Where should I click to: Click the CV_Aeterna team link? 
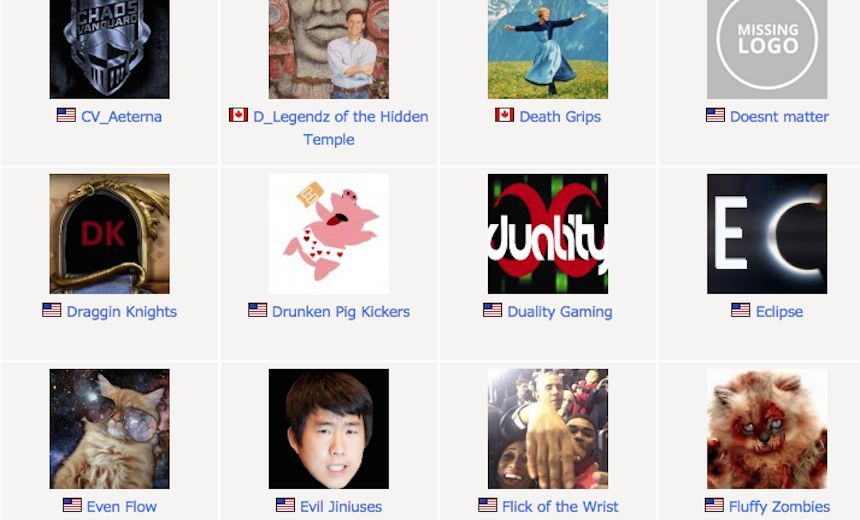(x=121, y=117)
